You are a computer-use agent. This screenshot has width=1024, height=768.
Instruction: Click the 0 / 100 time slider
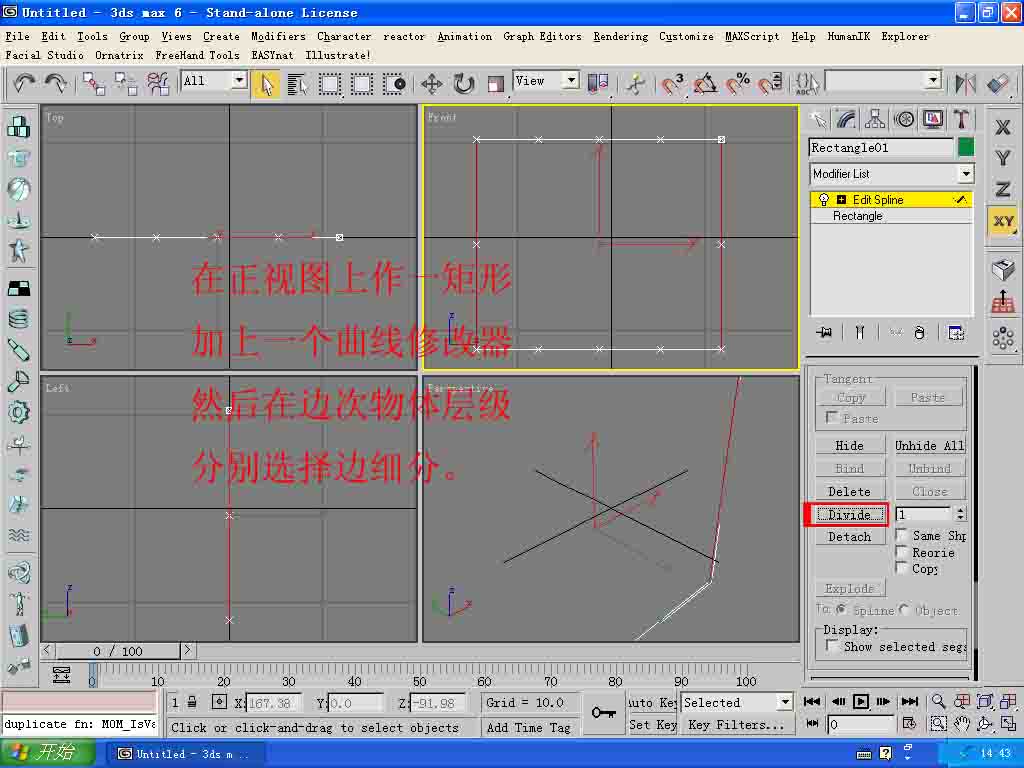[x=118, y=650]
